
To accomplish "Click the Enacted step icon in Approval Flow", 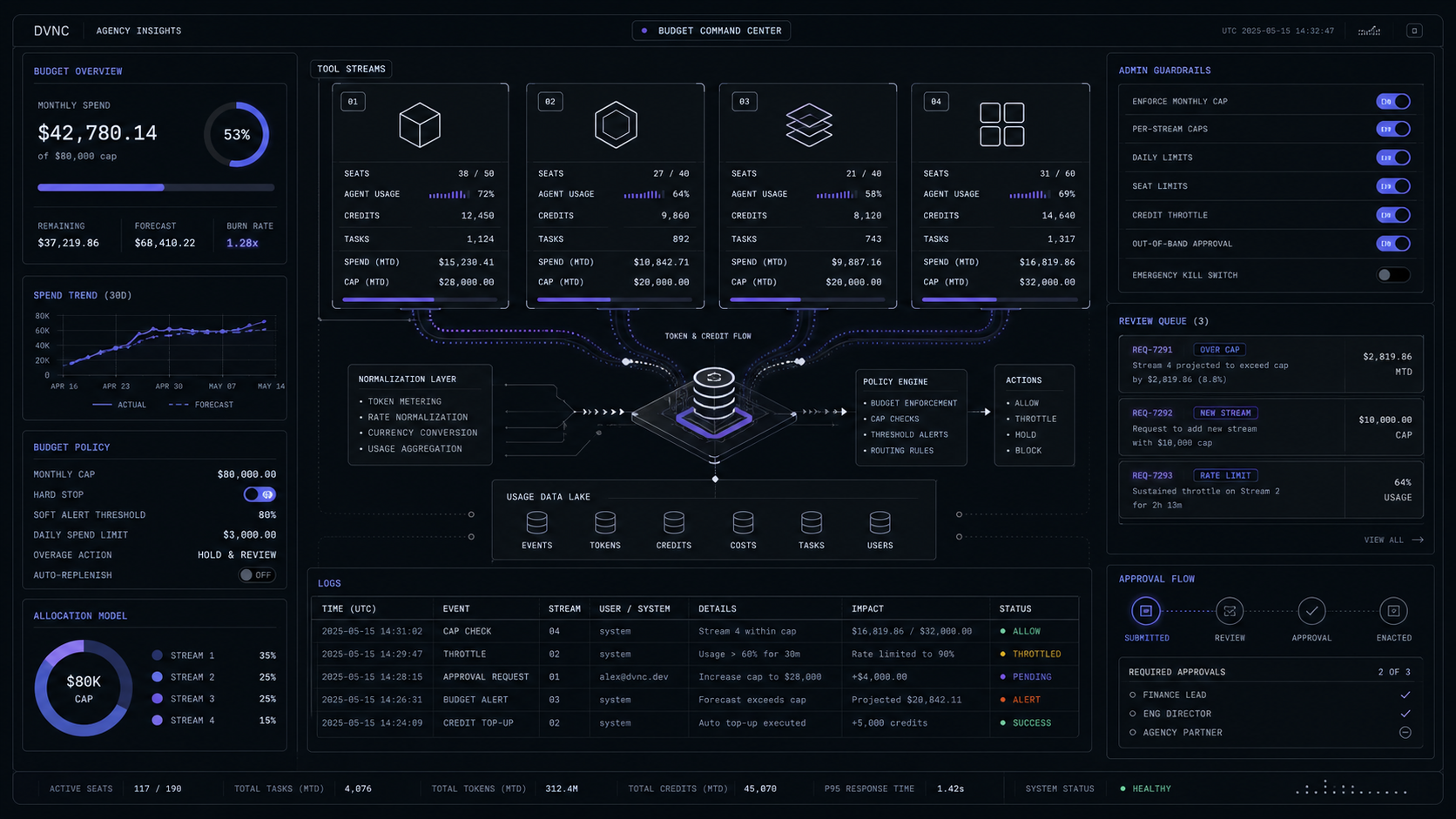I will coord(1393,611).
